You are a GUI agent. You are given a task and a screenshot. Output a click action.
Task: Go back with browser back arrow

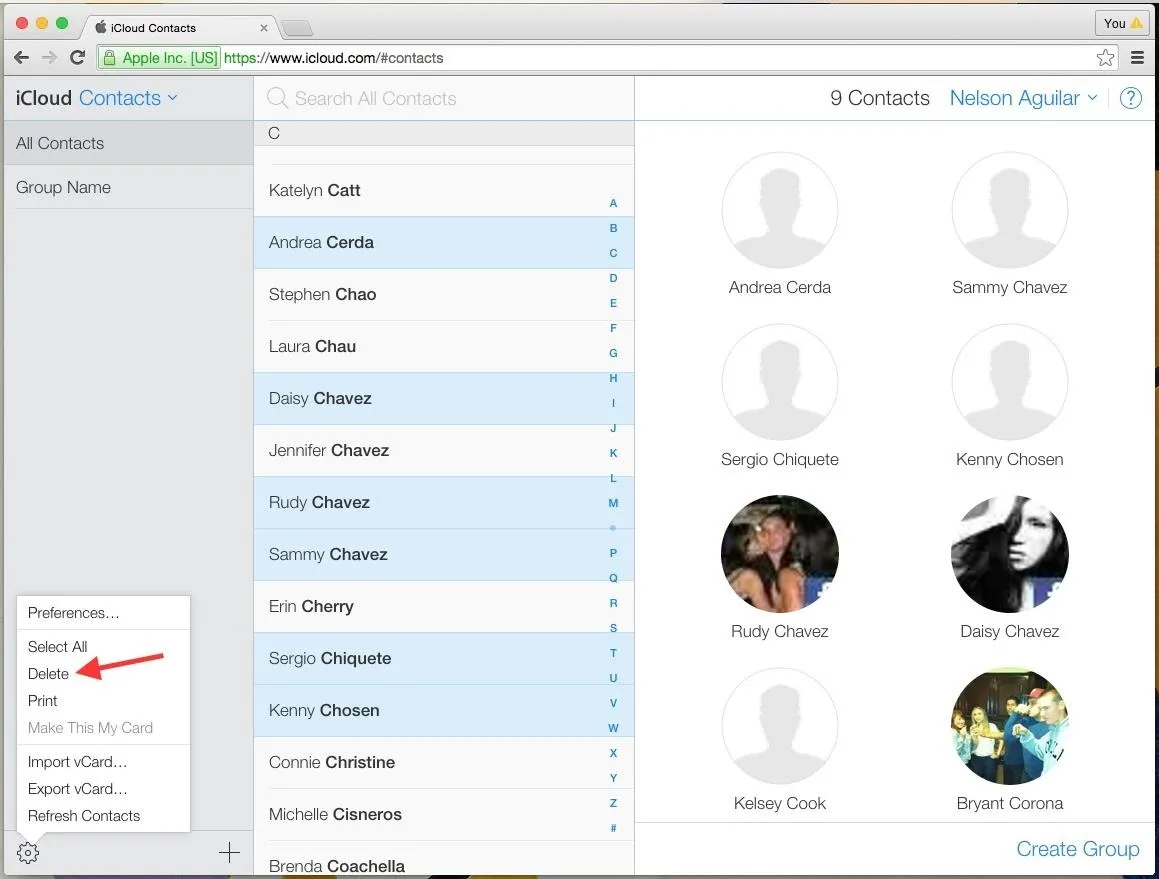coord(21,58)
